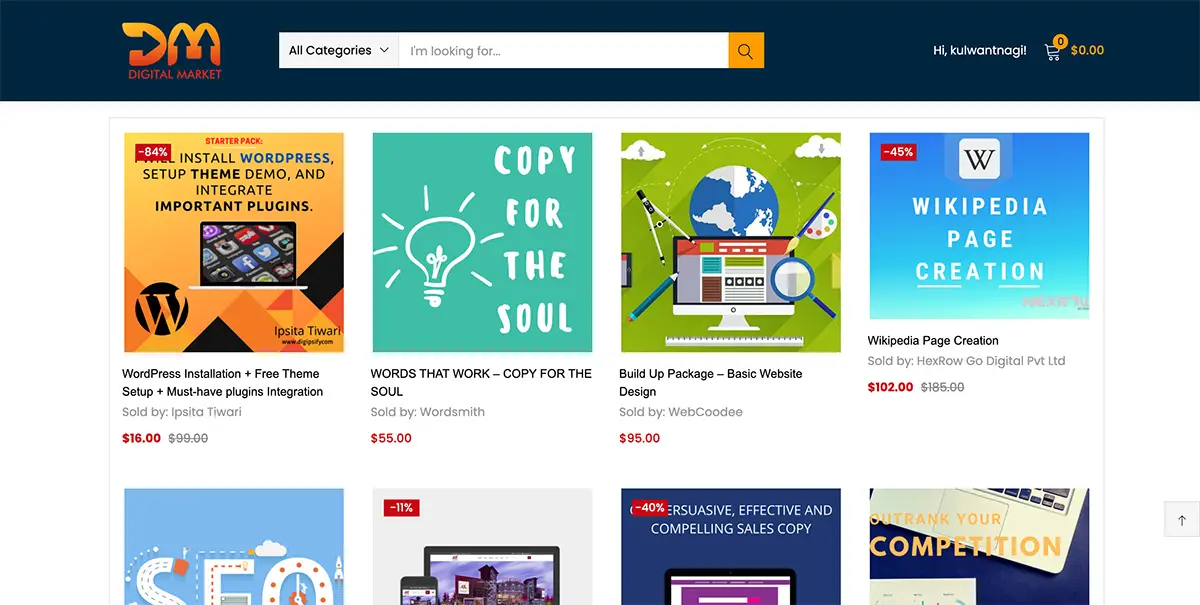
Task: Open the responsive devices product thumbnail
Action: pyautogui.click(x=482, y=546)
